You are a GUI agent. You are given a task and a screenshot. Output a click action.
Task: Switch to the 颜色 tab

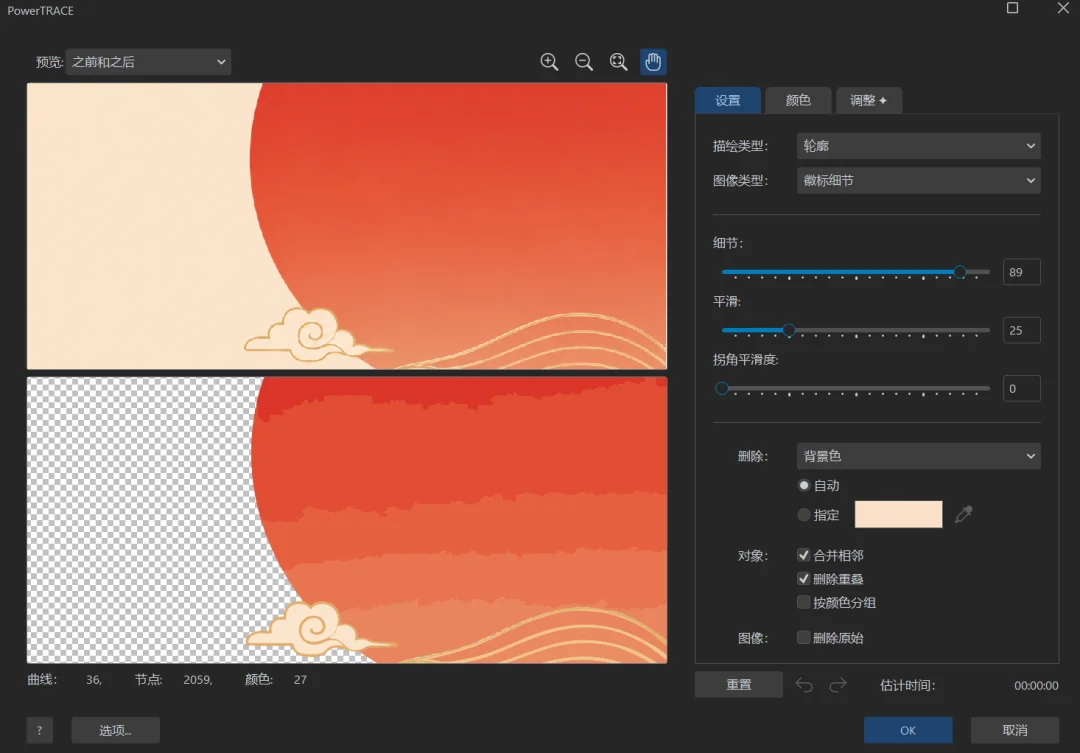click(x=798, y=101)
